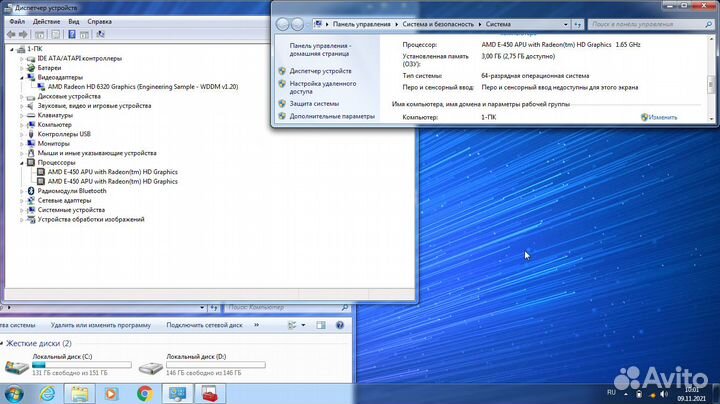Select Local Disk (C:) drive
Screen dimensions: 720x404
(x=62, y=363)
